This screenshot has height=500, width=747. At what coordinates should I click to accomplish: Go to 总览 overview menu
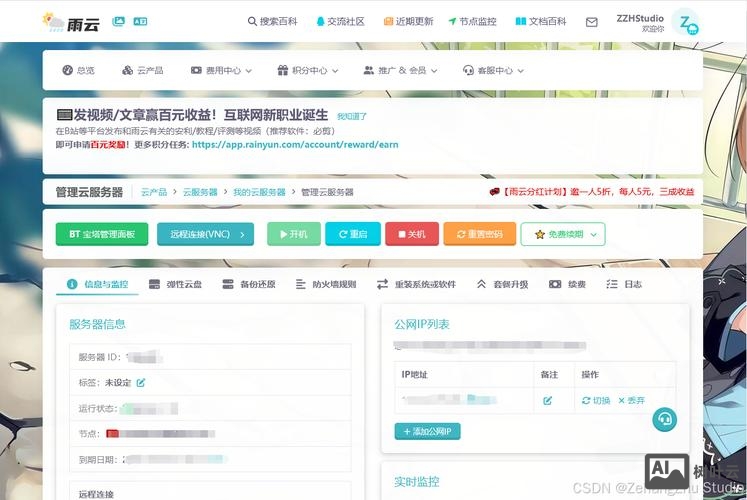point(79,70)
